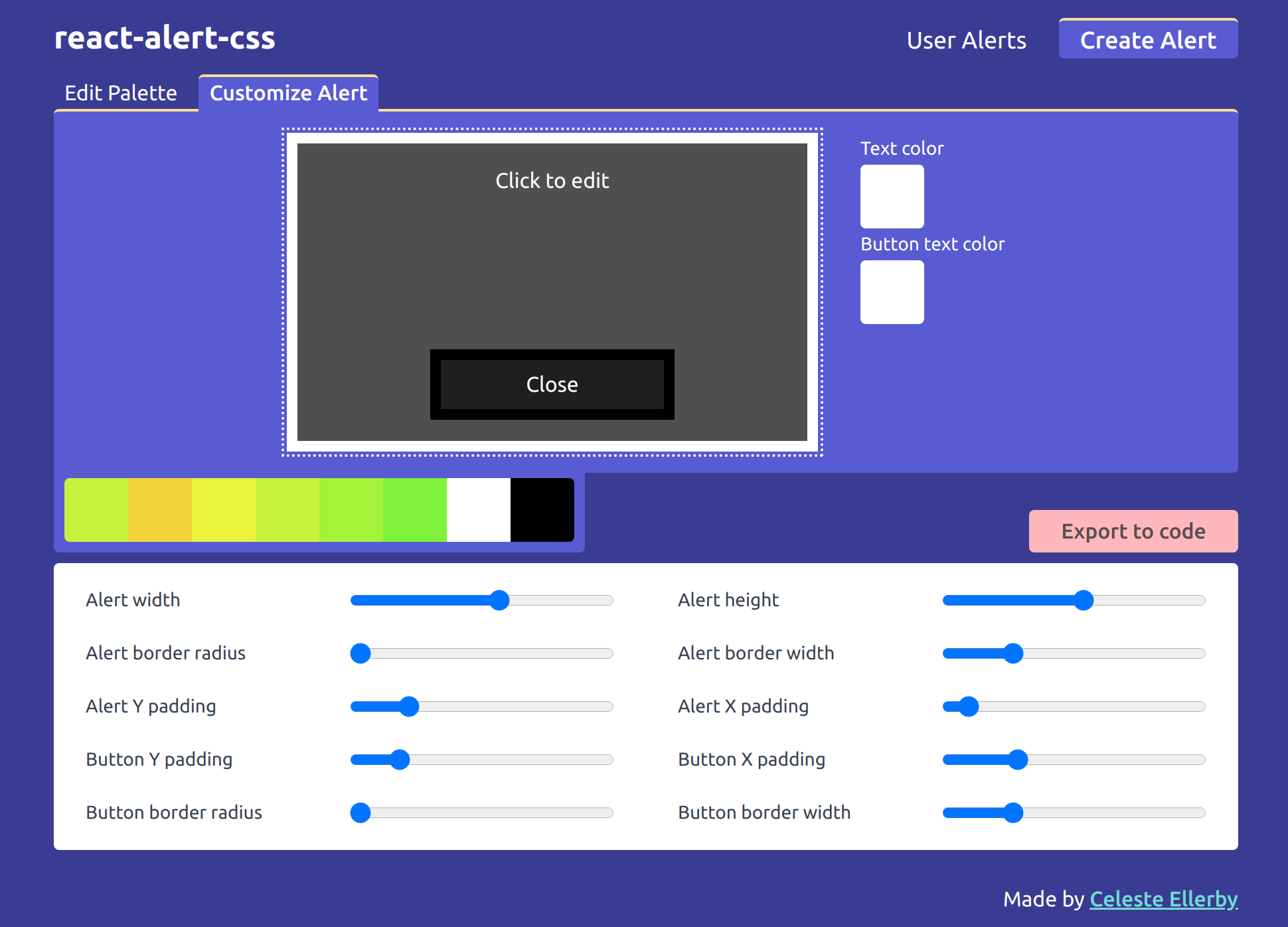Screen dimensions: 1288x927
Task: Open the Celeste Ellerby link
Action: [x=1163, y=898]
